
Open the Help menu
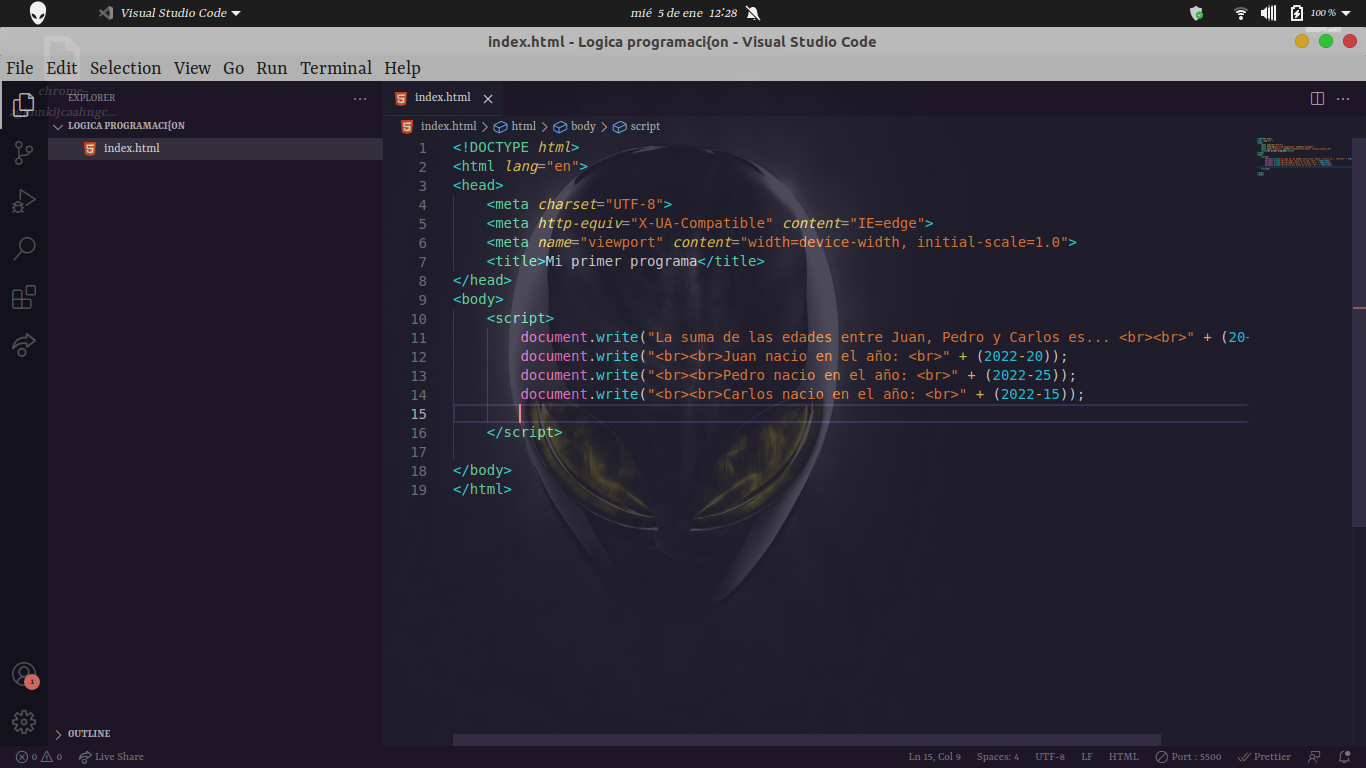(402, 68)
